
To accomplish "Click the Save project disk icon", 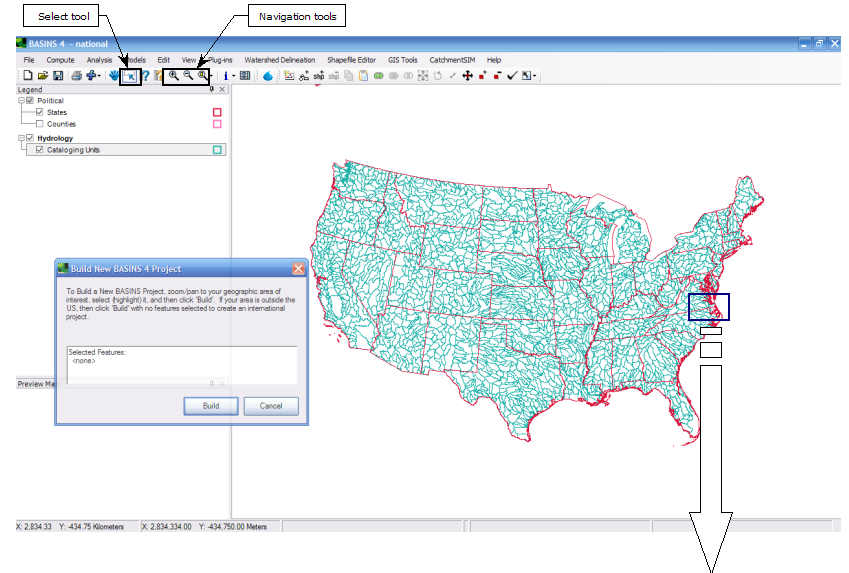I will [x=59, y=76].
